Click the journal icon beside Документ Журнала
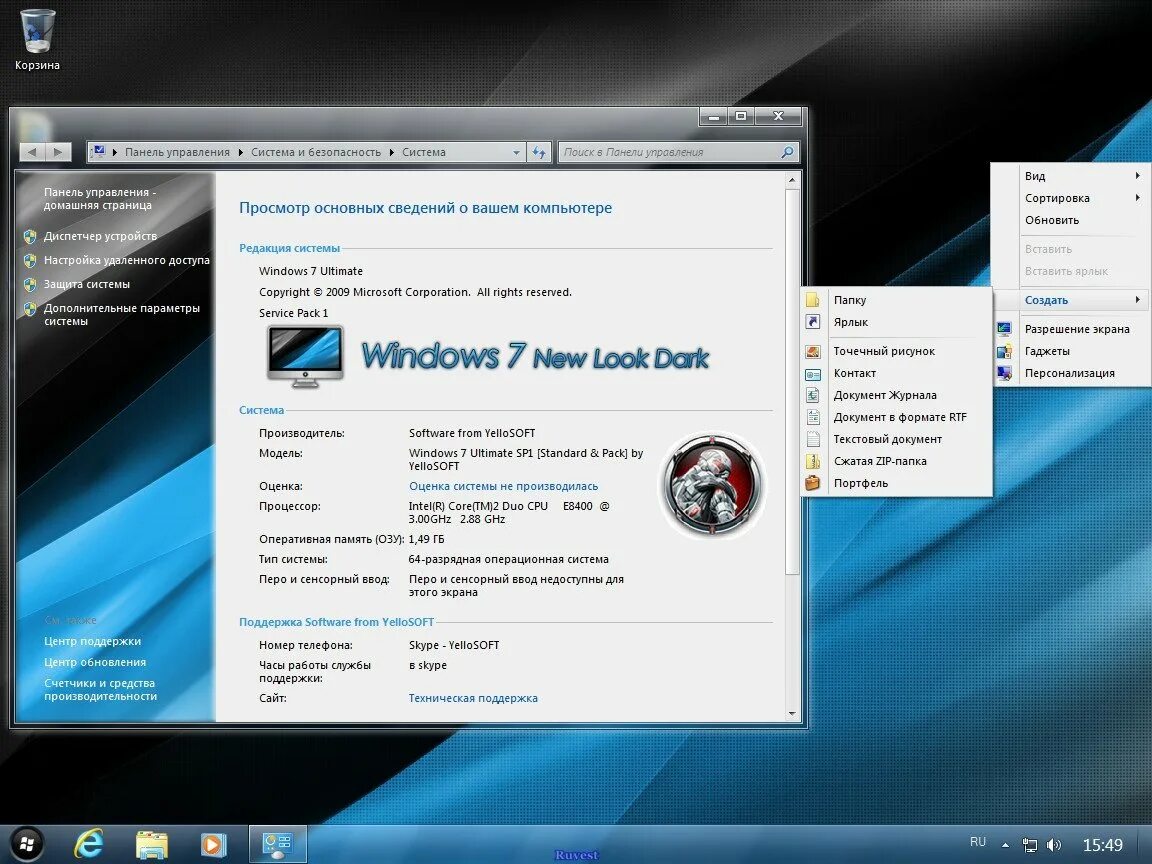1152x864 pixels. coord(813,395)
